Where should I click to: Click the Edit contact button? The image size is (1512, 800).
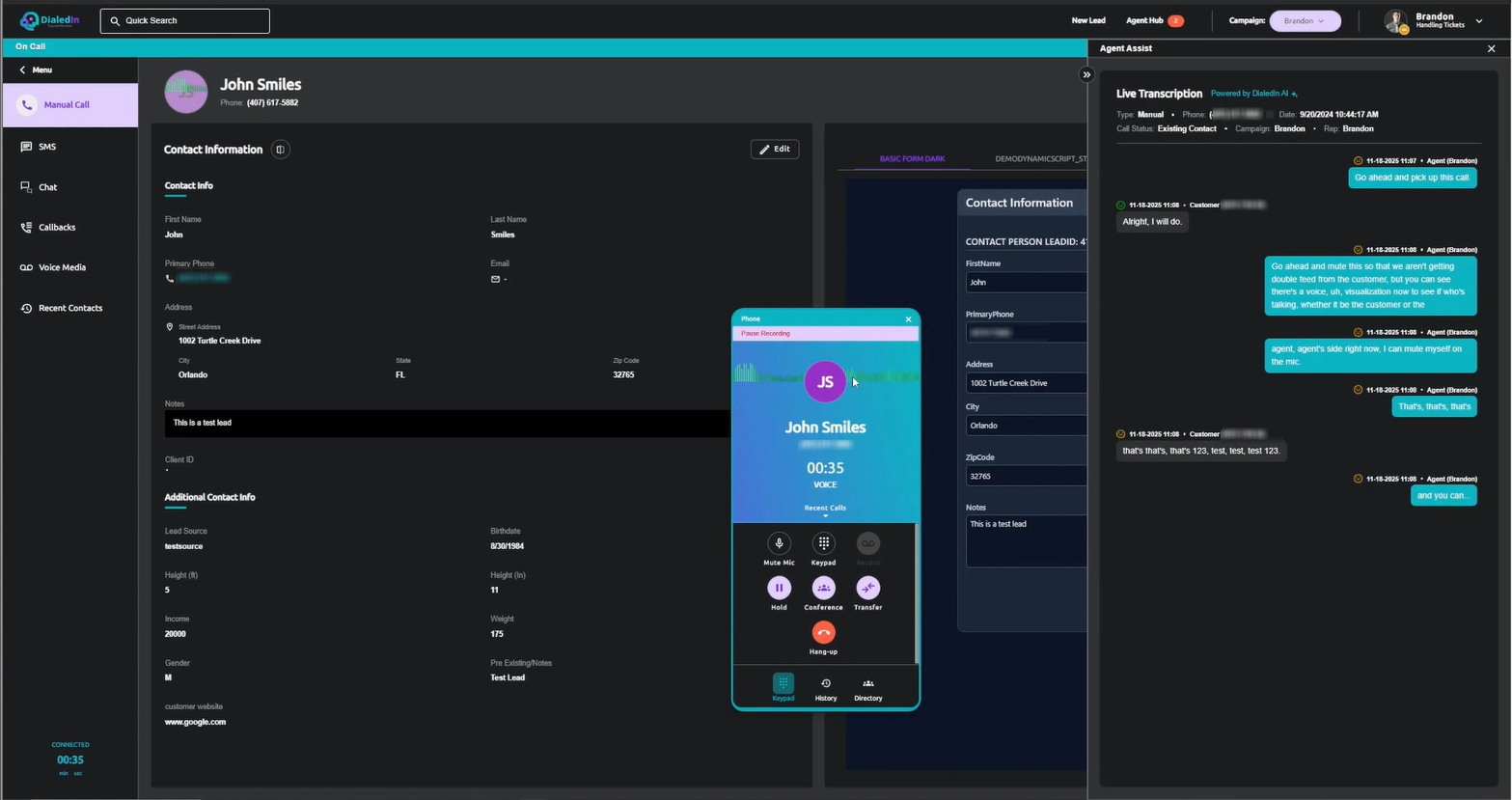tap(774, 150)
